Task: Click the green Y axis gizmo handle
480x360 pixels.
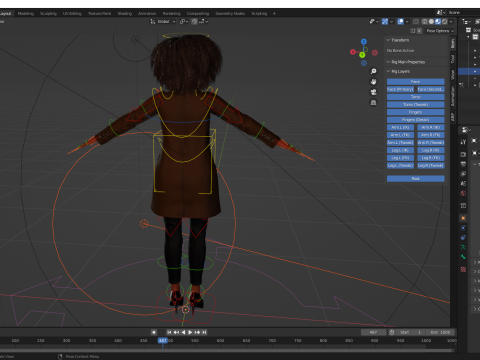Action: [x=362, y=55]
